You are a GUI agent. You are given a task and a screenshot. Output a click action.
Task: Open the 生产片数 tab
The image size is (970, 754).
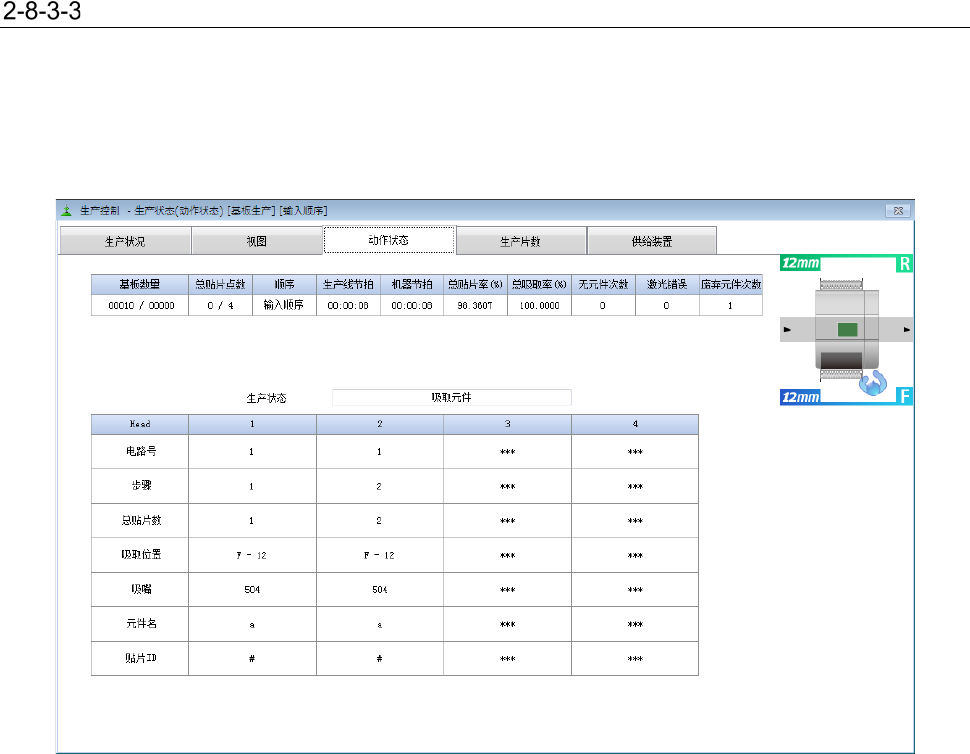pyautogui.click(x=521, y=241)
